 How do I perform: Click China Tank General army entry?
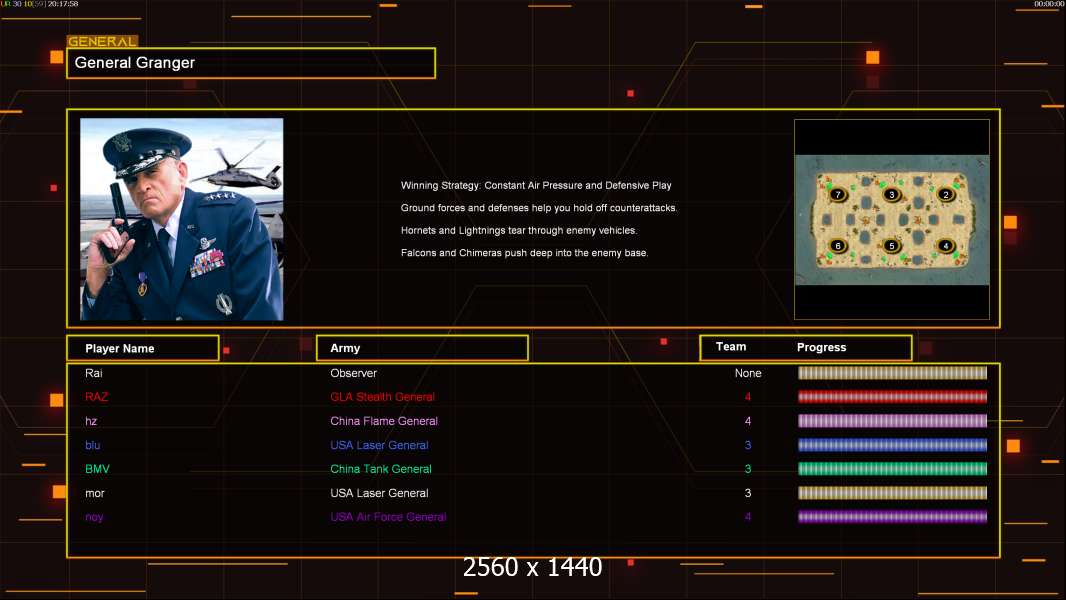pos(381,469)
